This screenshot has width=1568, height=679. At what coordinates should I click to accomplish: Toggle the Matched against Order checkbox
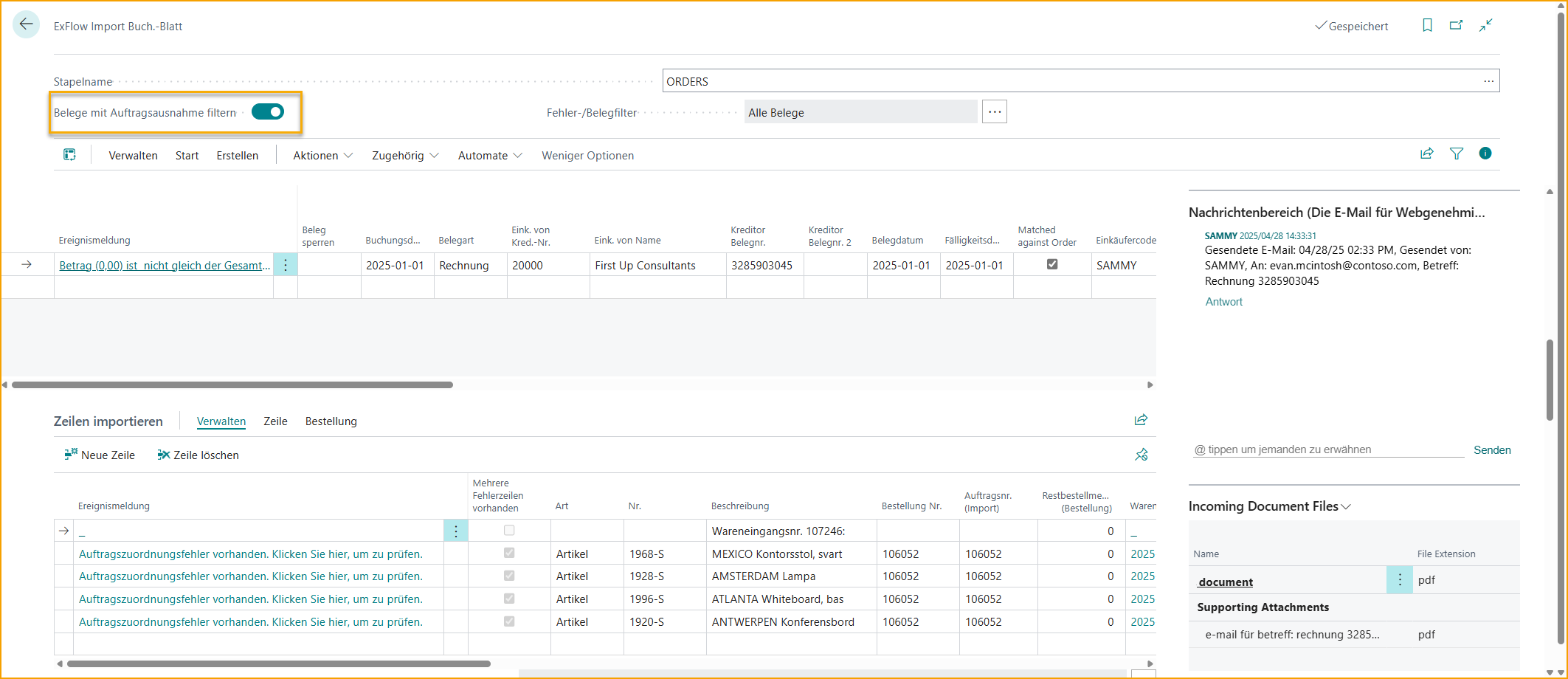(x=1052, y=264)
